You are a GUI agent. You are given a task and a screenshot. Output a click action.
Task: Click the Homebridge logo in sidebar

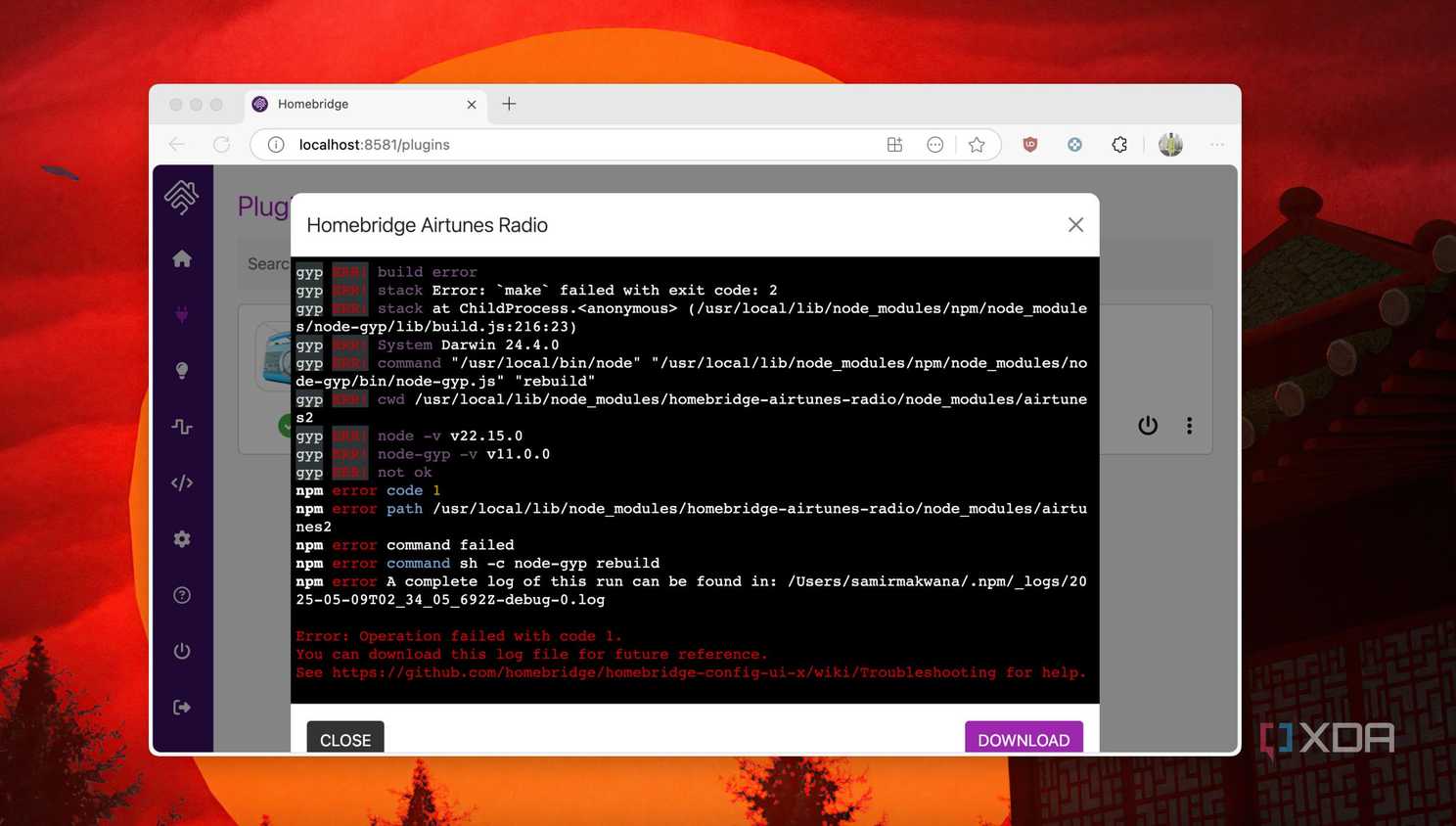pos(182,198)
